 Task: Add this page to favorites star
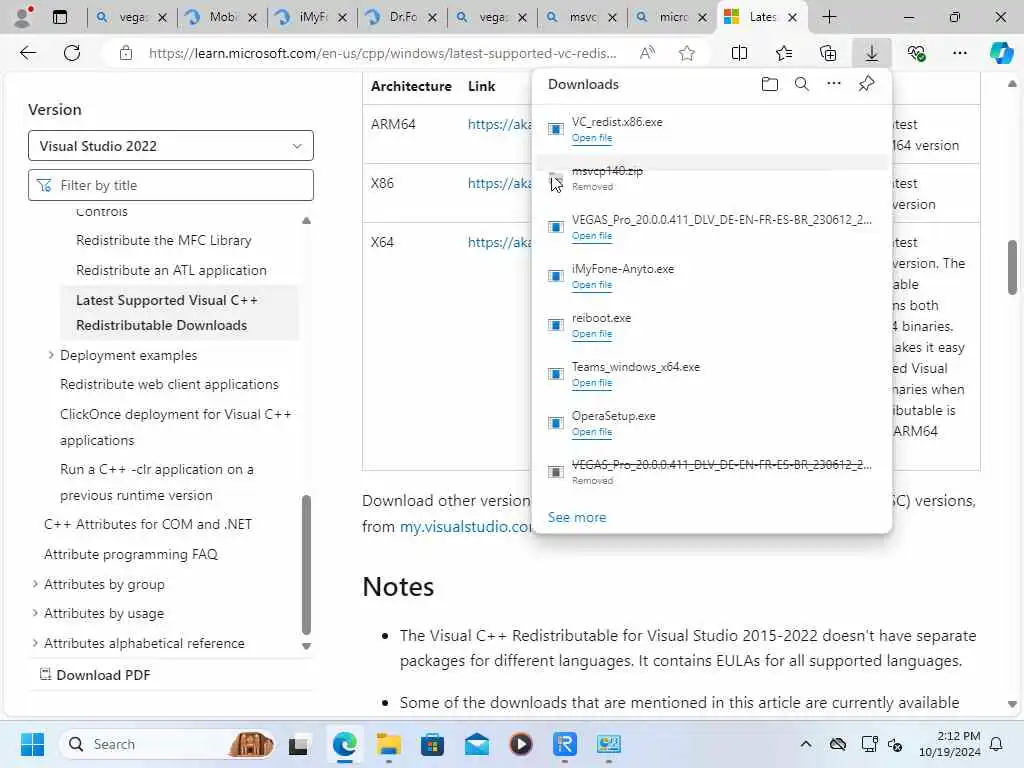coord(686,53)
